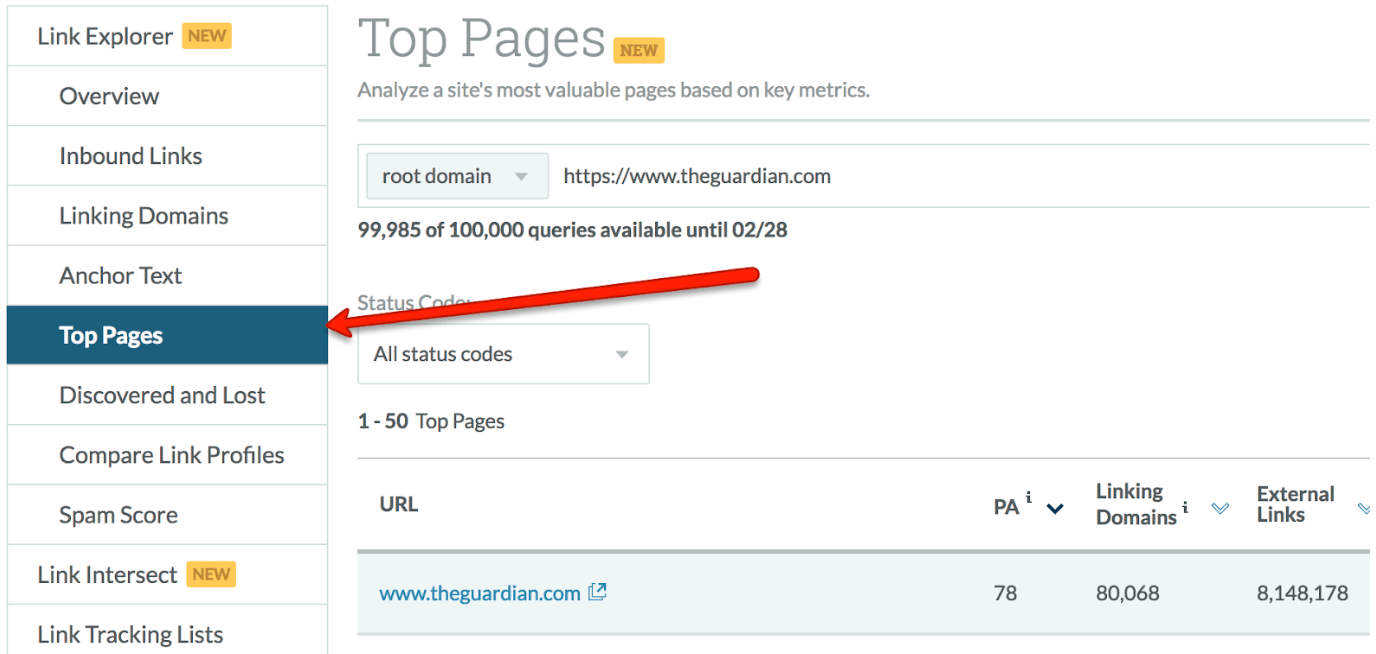Select PA value 78
This screenshot has width=1376, height=654.
[1005, 593]
